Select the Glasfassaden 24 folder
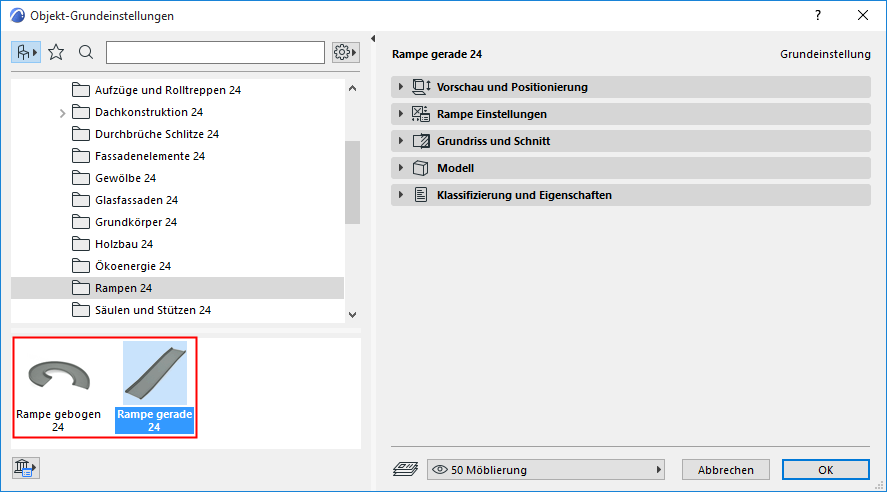Screen dimensions: 887x492 136,200
